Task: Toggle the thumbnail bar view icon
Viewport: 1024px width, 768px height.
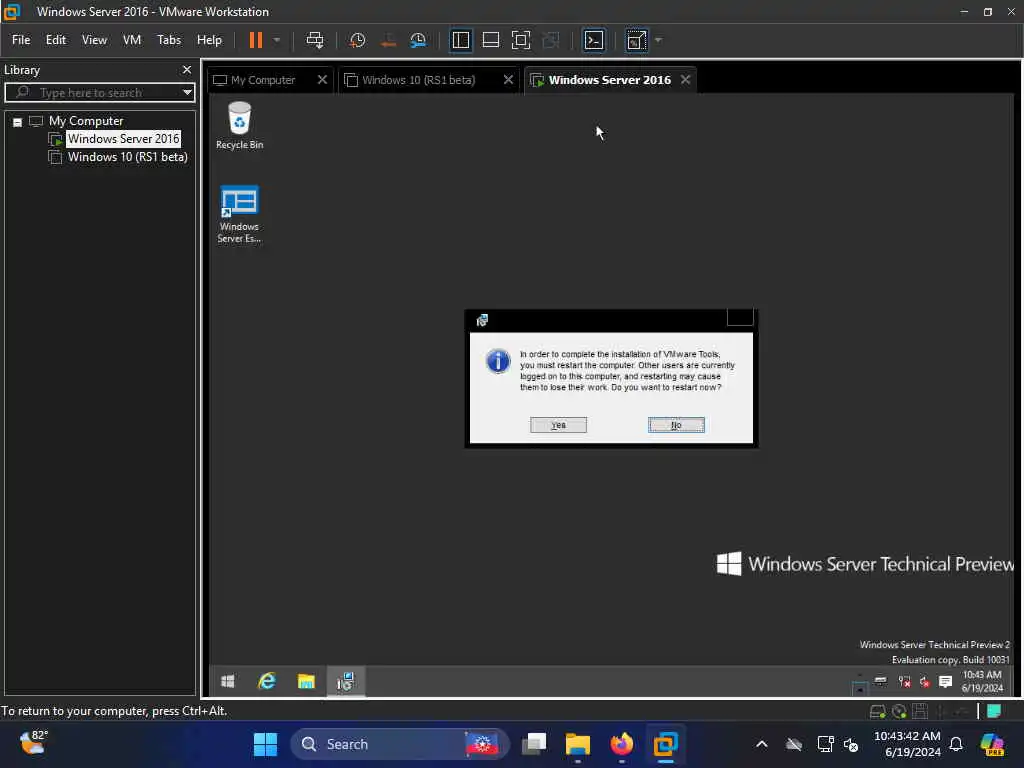Action: (x=490, y=40)
